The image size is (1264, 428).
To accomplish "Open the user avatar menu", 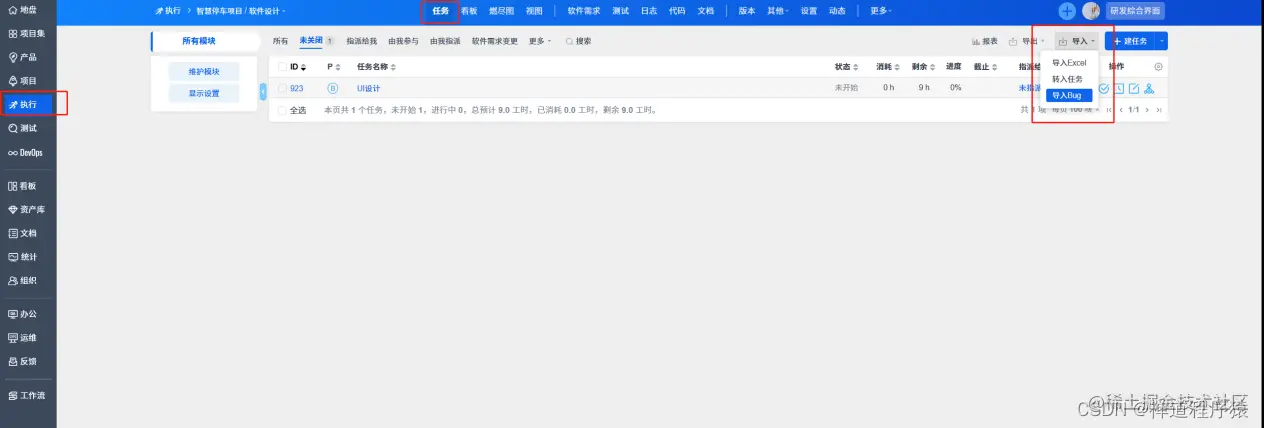I will [1091, 11].
